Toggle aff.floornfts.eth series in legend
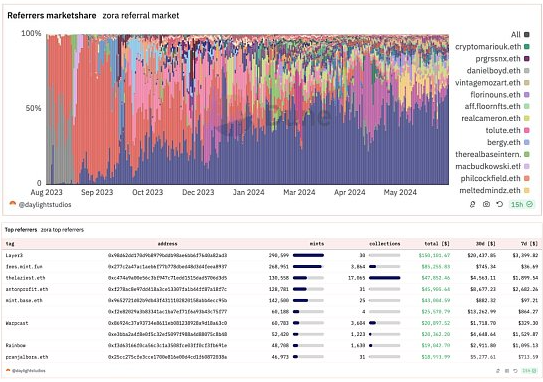 point(497,106)
